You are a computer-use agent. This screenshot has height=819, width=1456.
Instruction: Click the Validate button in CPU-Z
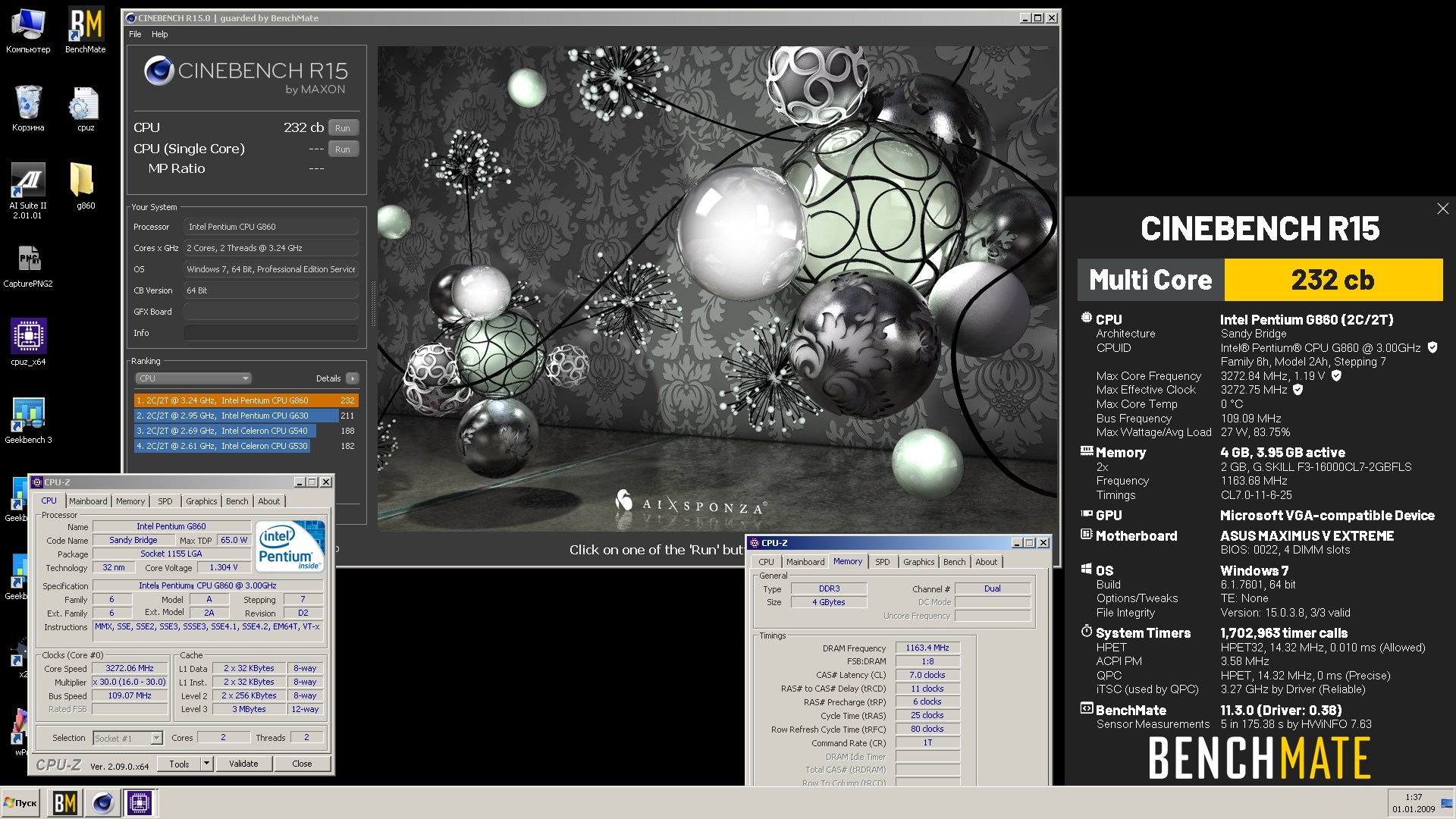[x=243, y=764]
